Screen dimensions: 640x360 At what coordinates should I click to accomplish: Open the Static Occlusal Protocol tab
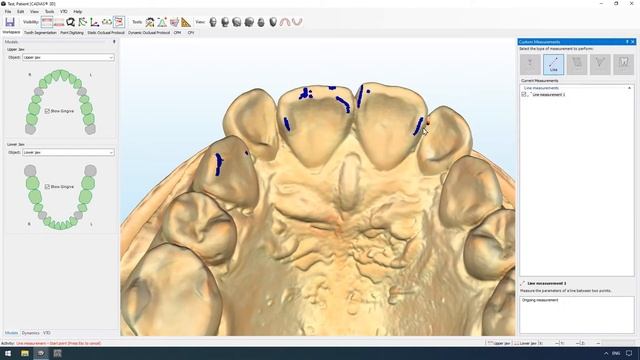click(106, 32)
